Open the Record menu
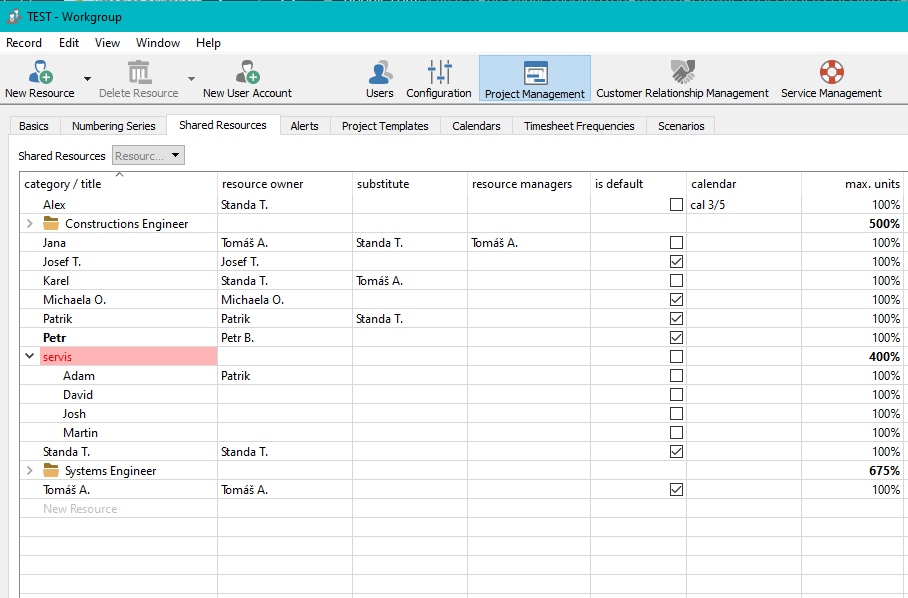This screenshot has height=598, width=908. click(24, 43)
